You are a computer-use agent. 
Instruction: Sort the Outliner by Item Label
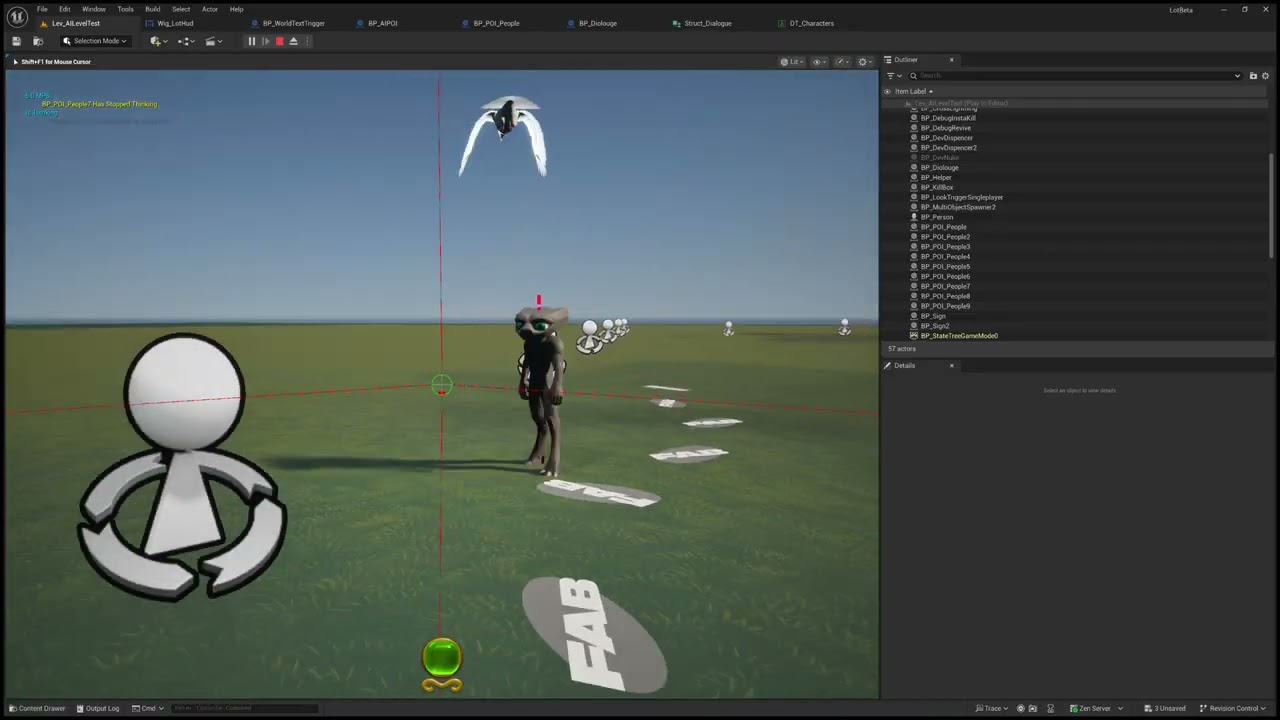(913, 92)
